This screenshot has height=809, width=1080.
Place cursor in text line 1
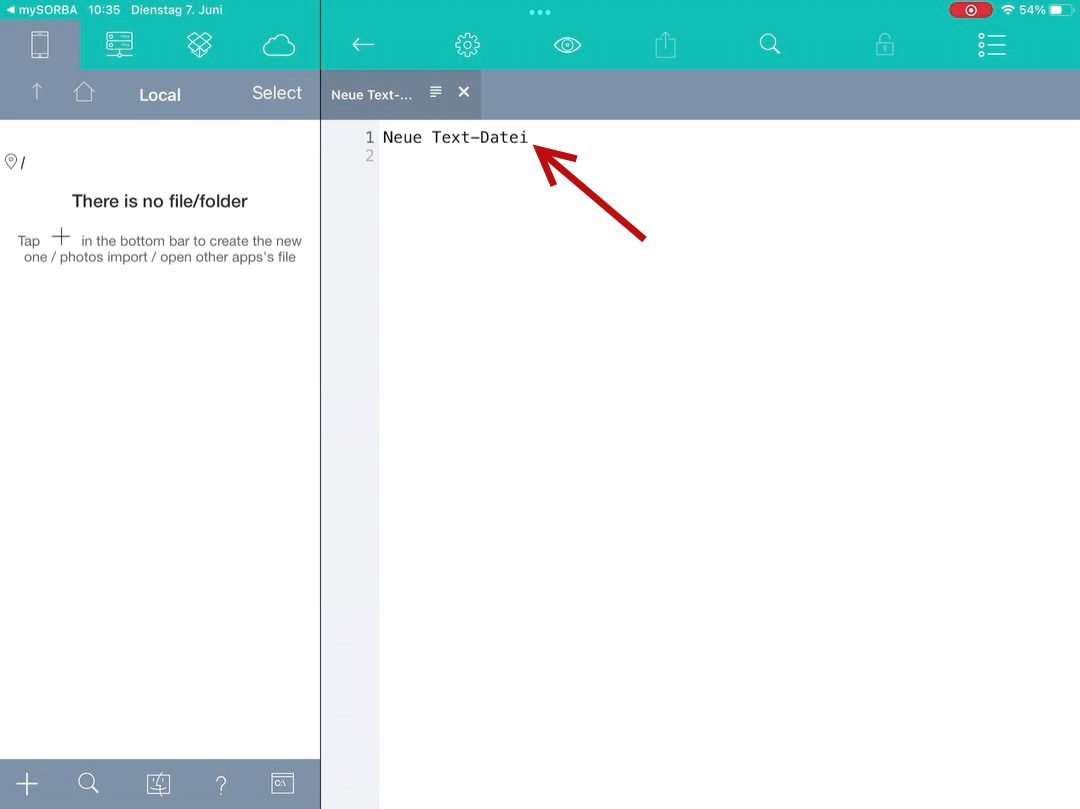pyautogui.click(x=455, y=138)
